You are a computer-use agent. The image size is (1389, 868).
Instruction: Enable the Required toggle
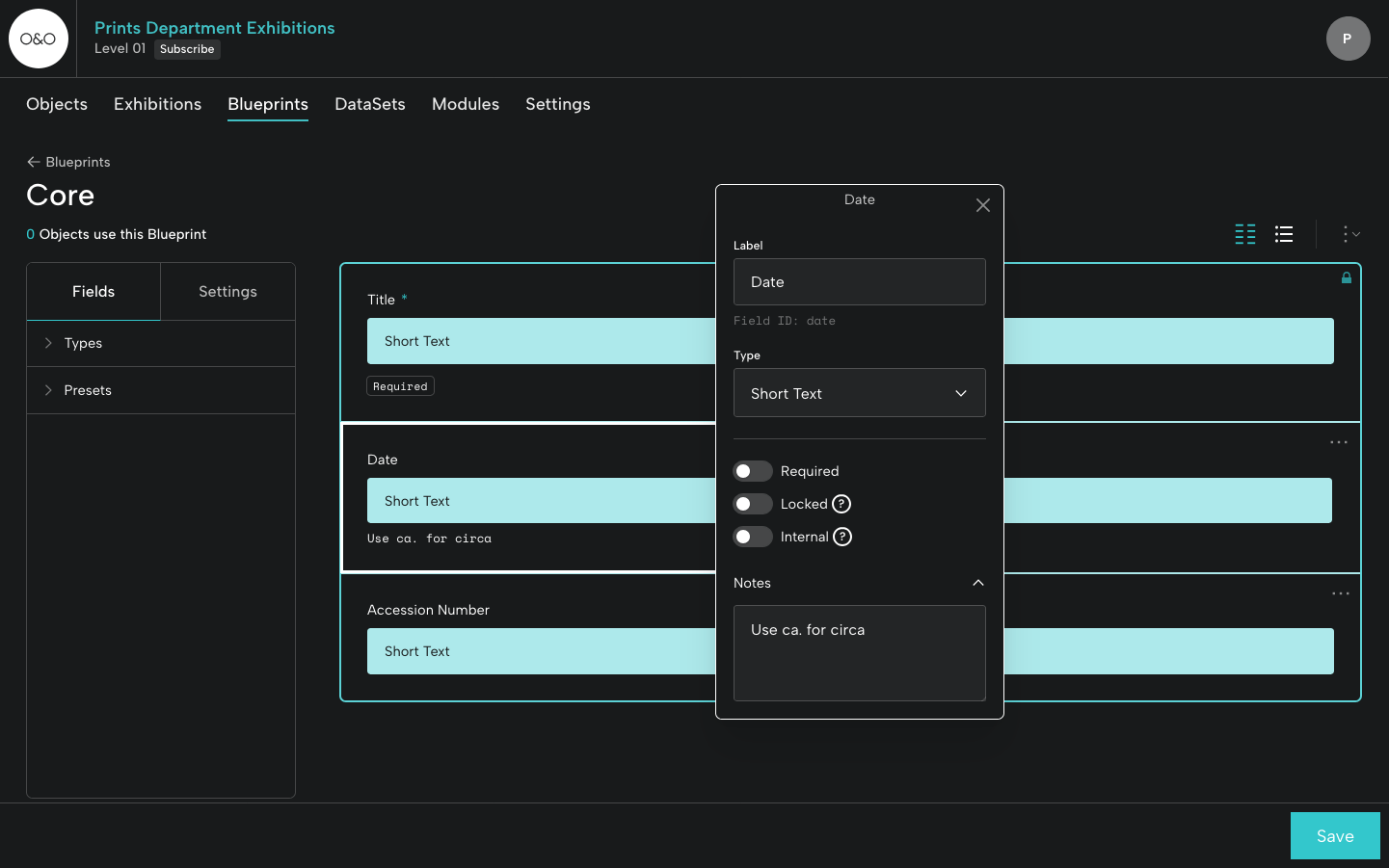[x=753, y=471]
